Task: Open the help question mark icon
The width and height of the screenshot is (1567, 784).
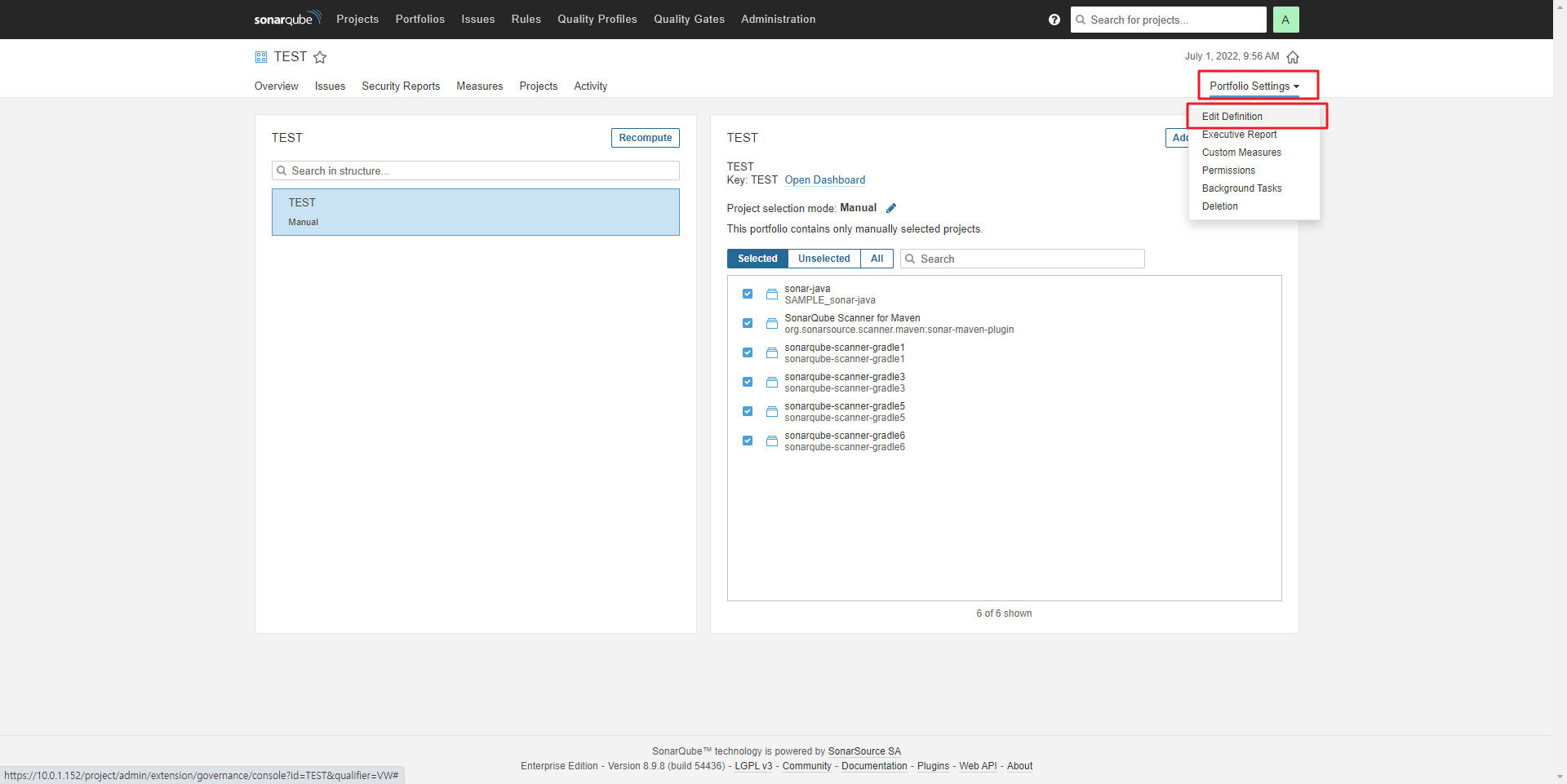Action: [1054, 20]
